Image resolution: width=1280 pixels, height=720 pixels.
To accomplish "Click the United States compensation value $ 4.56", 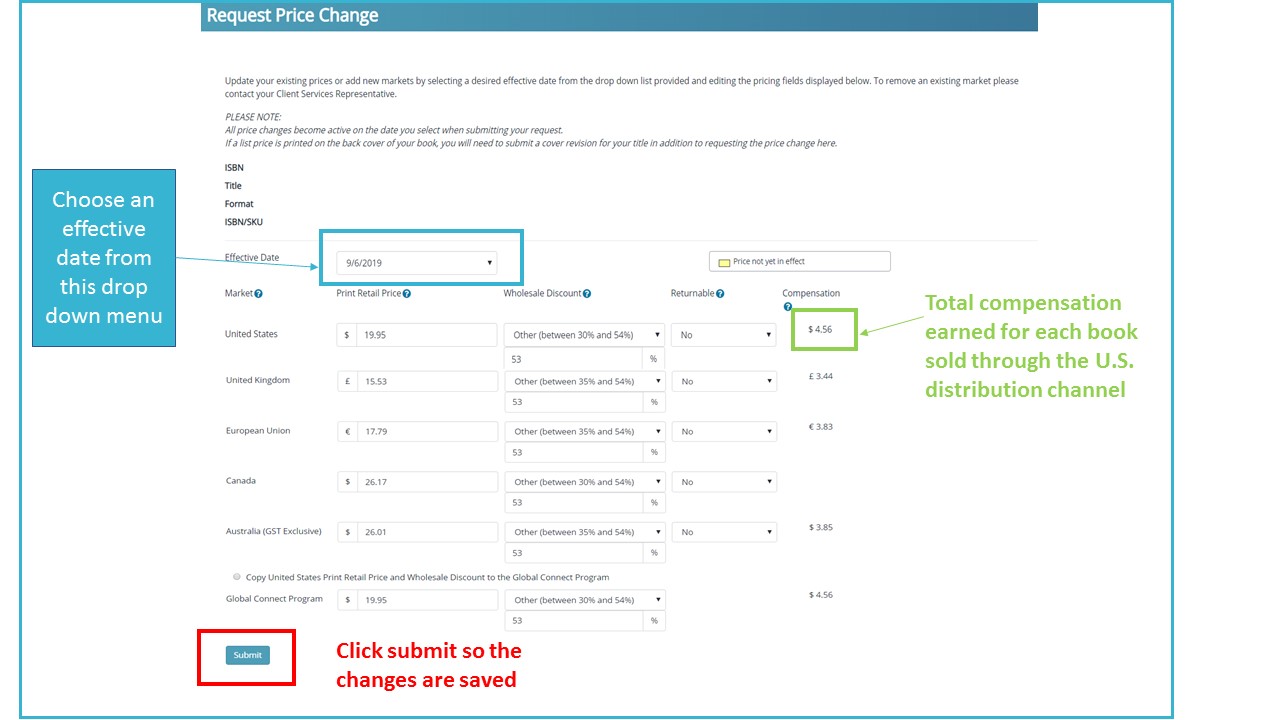I will click(x=820, y=329).
